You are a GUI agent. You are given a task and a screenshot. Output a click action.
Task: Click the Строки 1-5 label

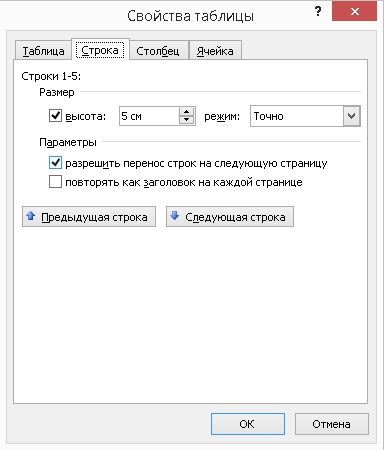51,76
